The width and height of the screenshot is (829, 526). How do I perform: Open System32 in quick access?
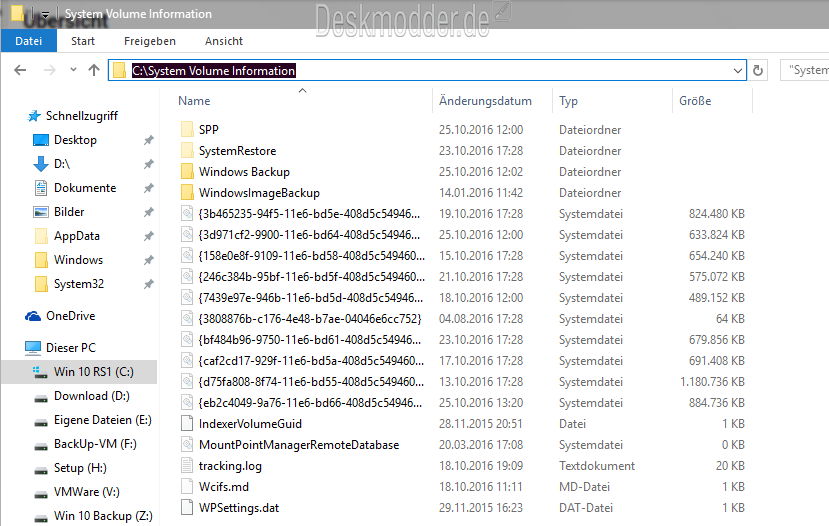pos(79,284)
